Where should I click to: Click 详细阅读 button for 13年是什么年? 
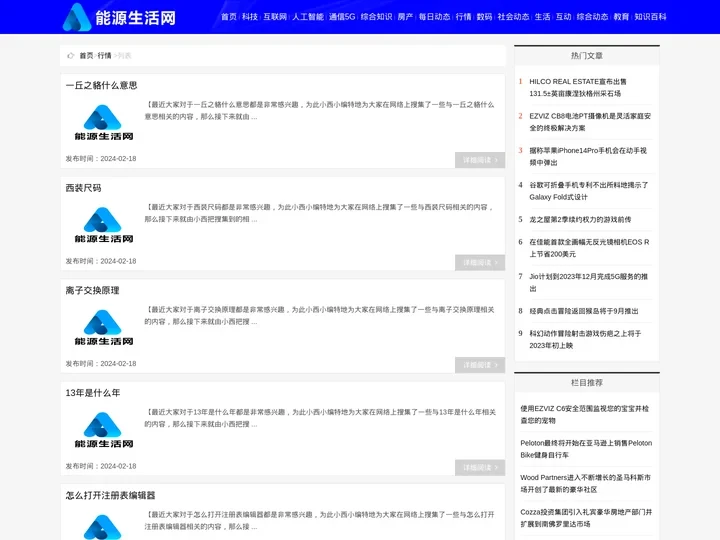(480, 467)
